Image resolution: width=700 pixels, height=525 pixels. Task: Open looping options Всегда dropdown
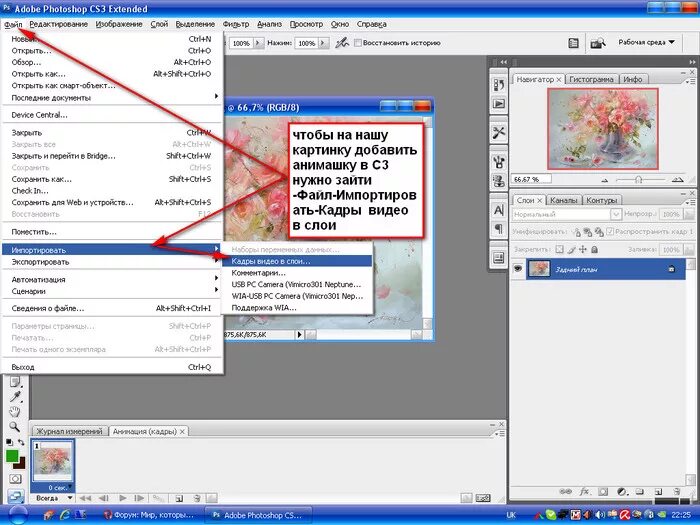point(54,498)
